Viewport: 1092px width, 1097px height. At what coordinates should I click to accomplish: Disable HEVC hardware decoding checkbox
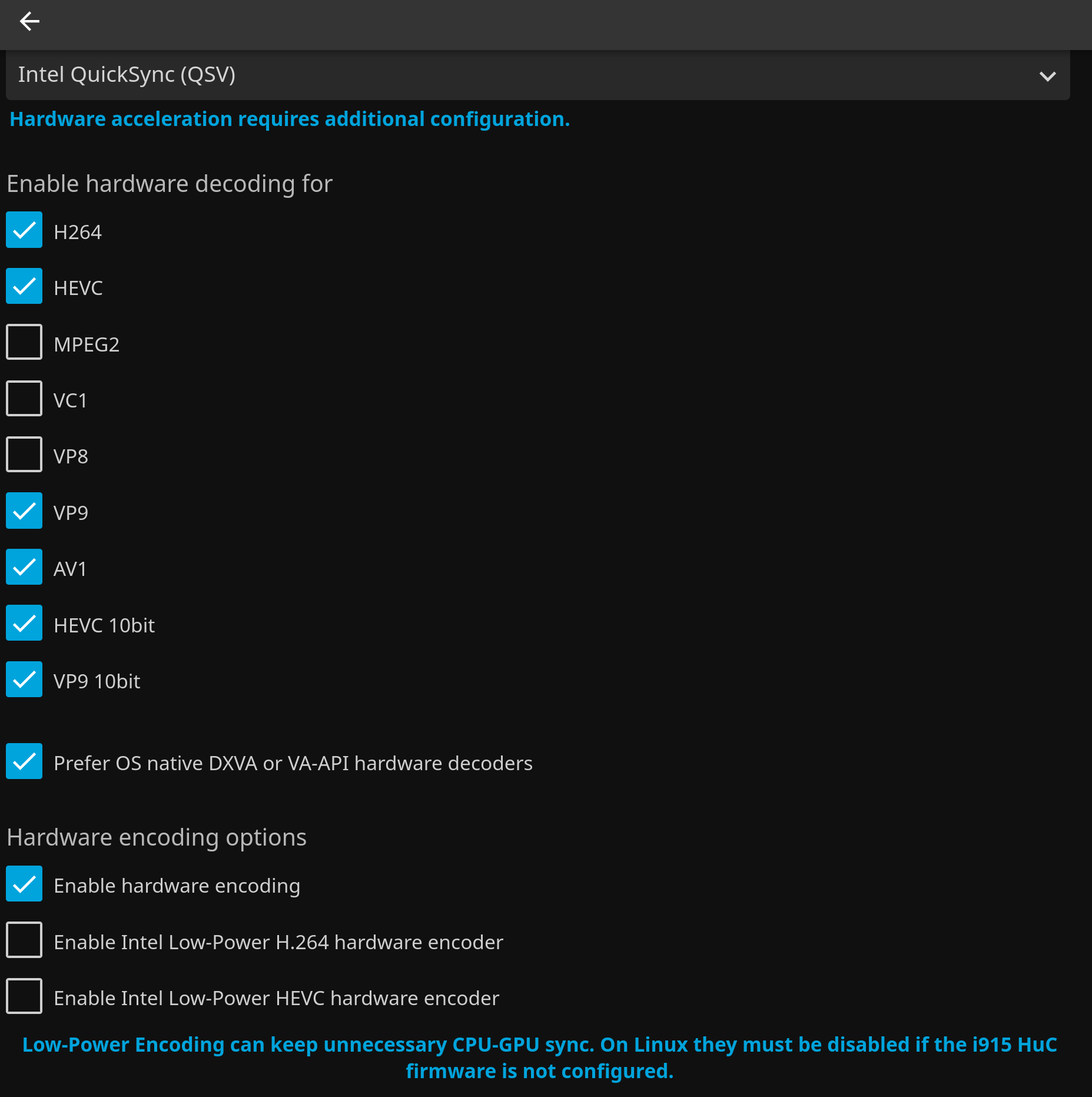(x=24, y=287)
